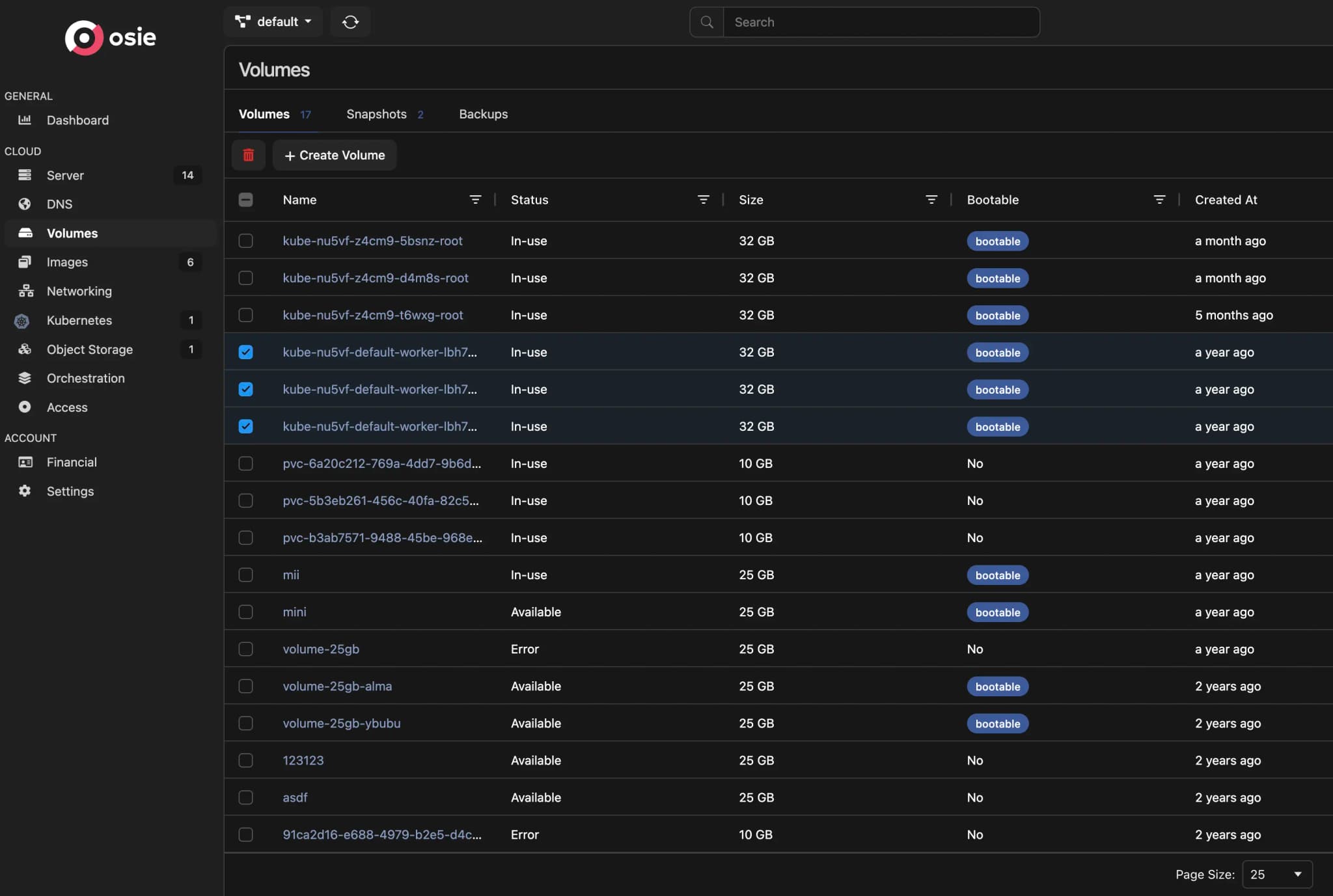Open the Page Size dropdown
The image size is (1333, 896).
pos(1276,874)
